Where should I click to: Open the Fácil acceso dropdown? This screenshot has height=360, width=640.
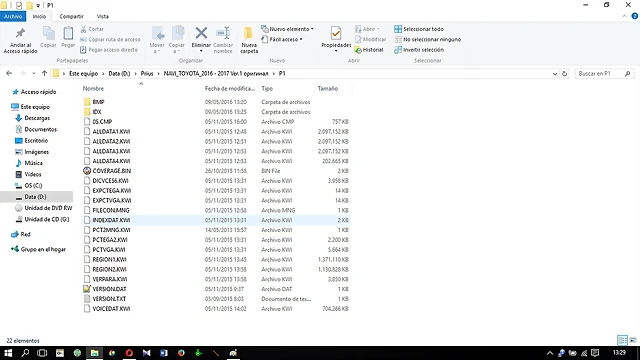(282, 40)
